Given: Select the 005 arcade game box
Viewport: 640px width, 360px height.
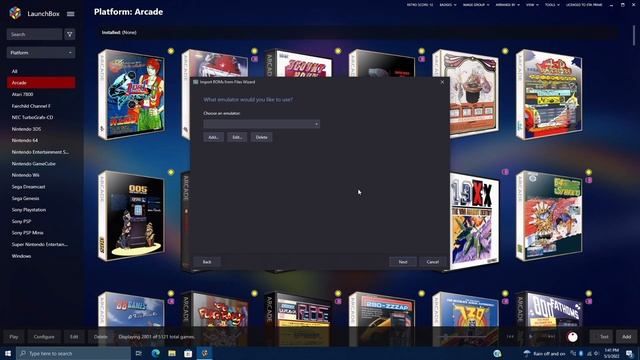Looking at the screenshot, I should [x=131, y=216].
